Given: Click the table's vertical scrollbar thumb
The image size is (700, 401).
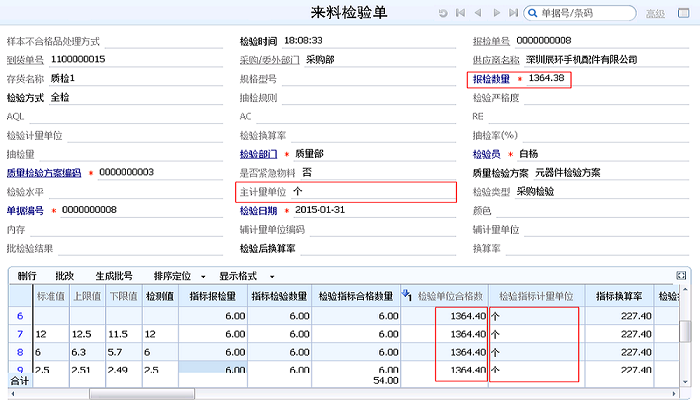Looking at the screenshot, I should pyautogui.click(x=685, y=331).
